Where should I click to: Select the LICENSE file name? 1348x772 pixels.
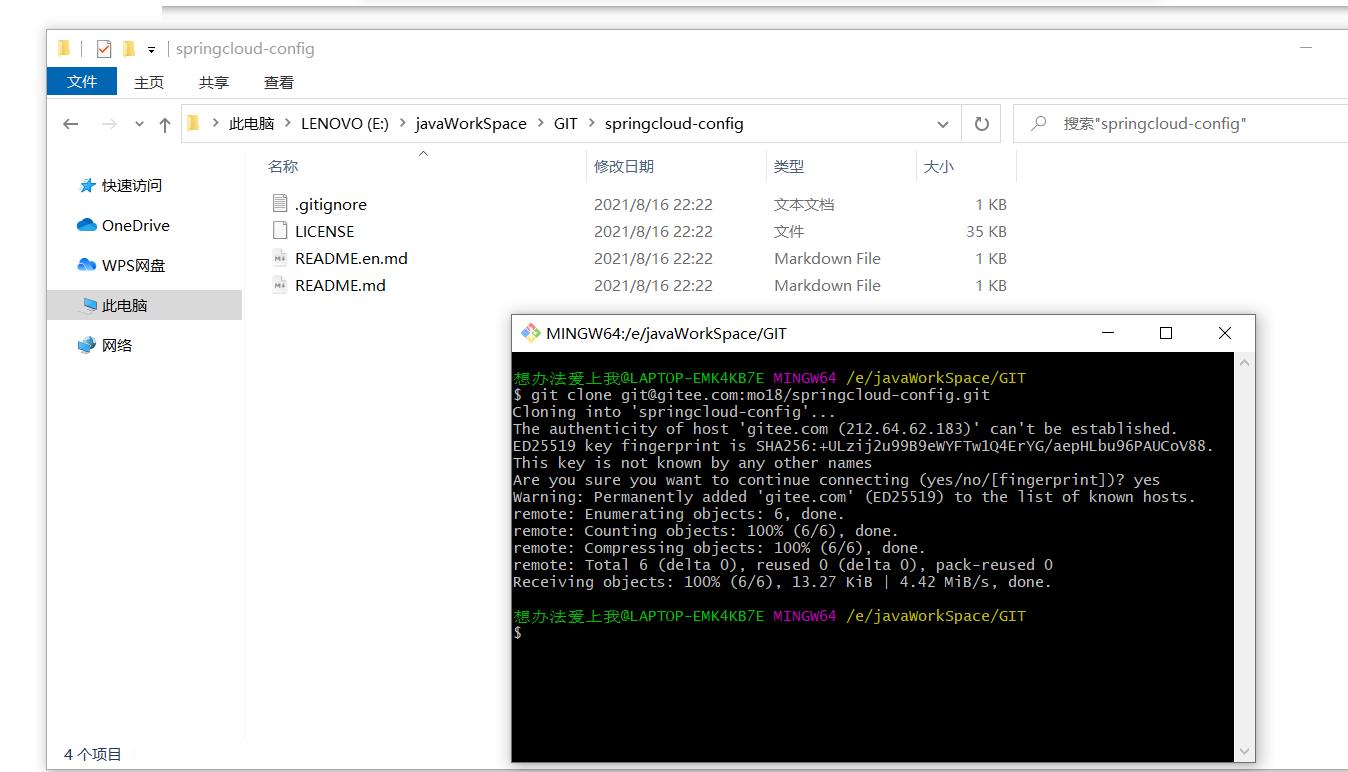pos(324,231)
